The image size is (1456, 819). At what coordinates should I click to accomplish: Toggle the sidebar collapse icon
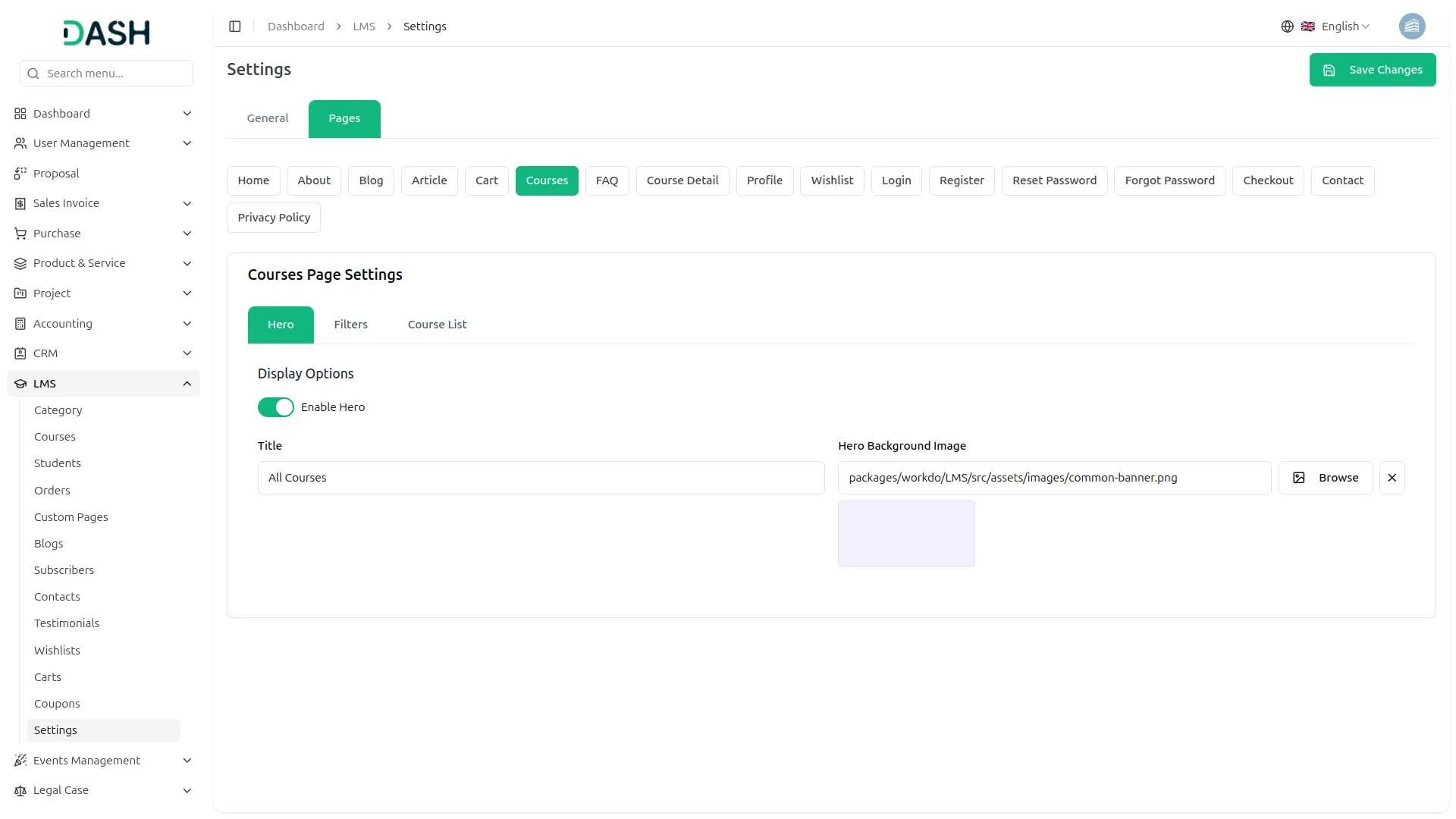(235, 27)
